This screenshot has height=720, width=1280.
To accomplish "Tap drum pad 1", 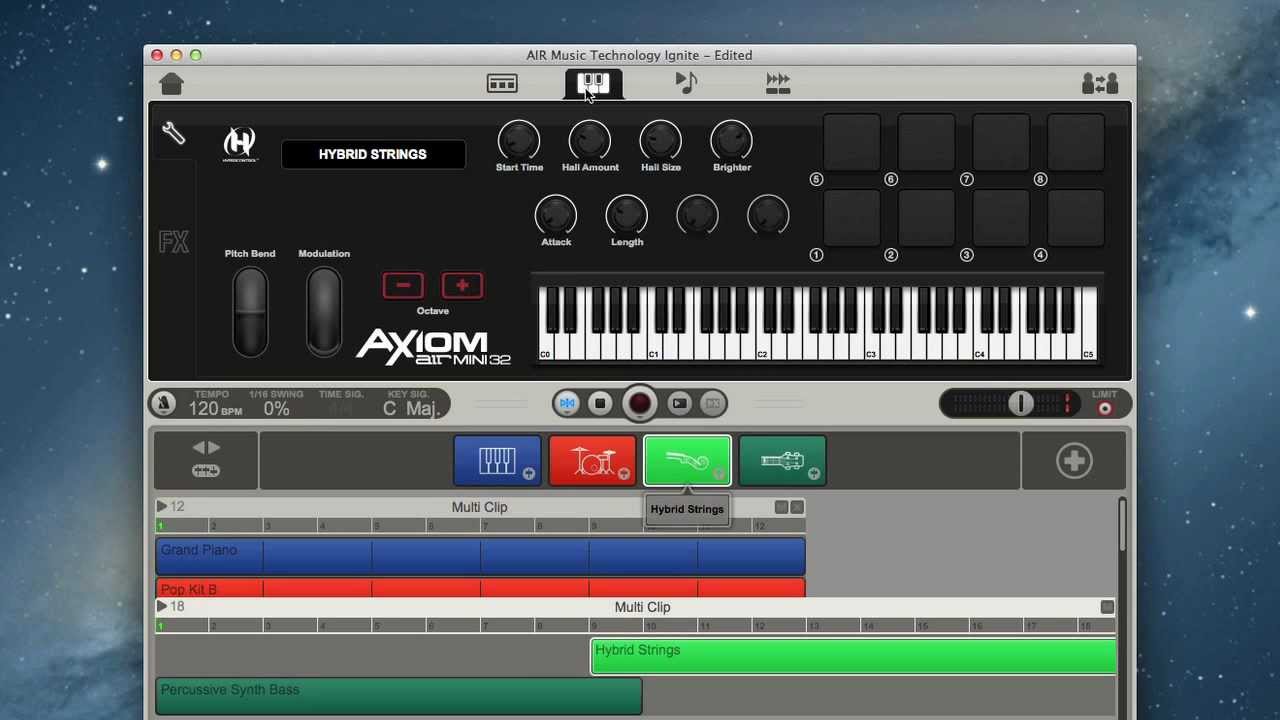I will [852, 217].
